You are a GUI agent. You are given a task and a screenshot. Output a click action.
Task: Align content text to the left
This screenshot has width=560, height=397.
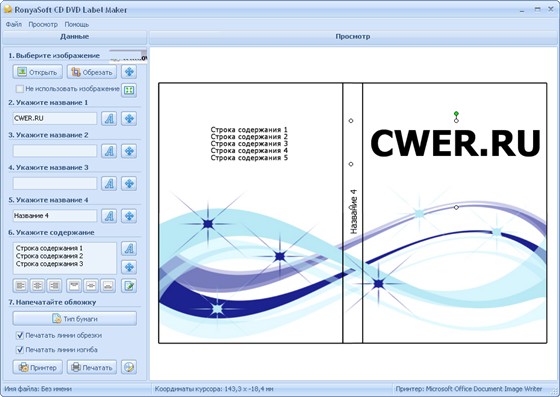(x=21, y=286)
